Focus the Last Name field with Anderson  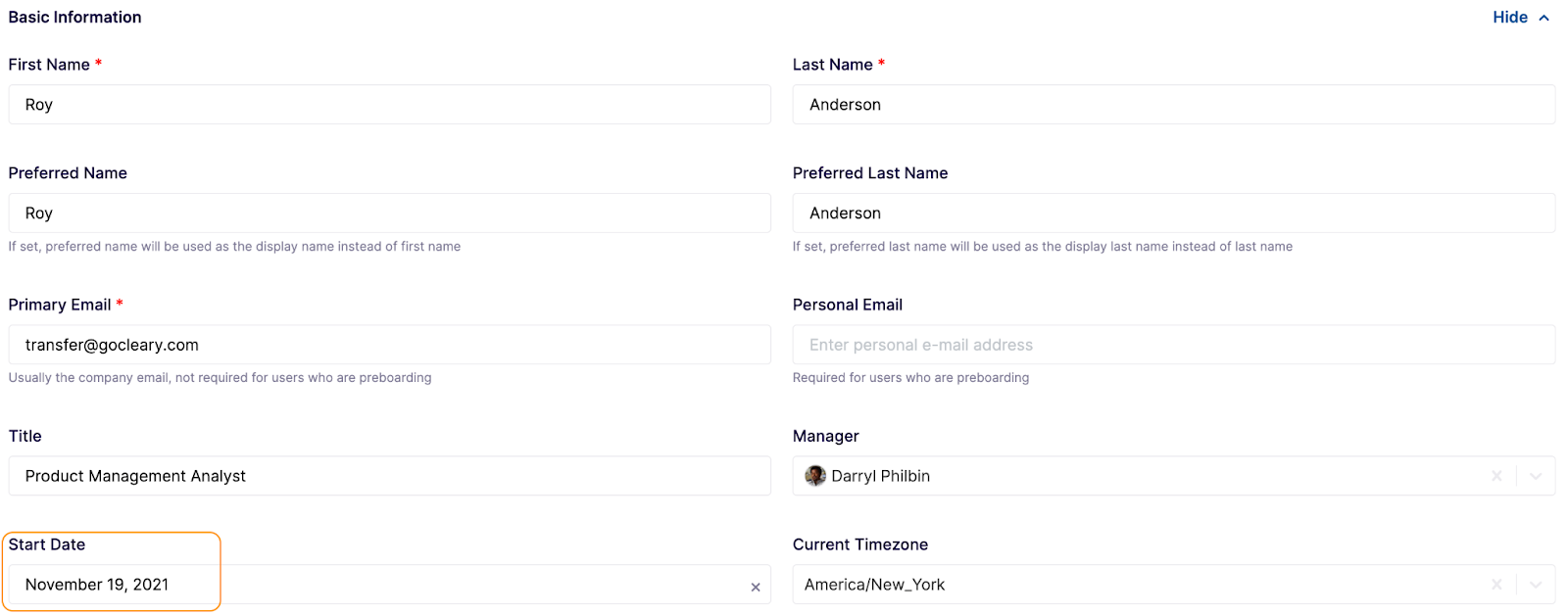coord(1174,105)
